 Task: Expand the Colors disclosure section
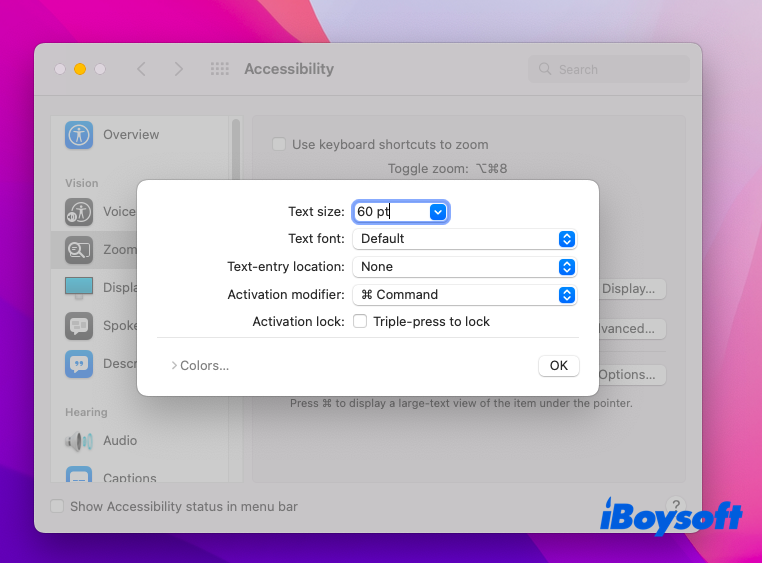click(200, 366)
